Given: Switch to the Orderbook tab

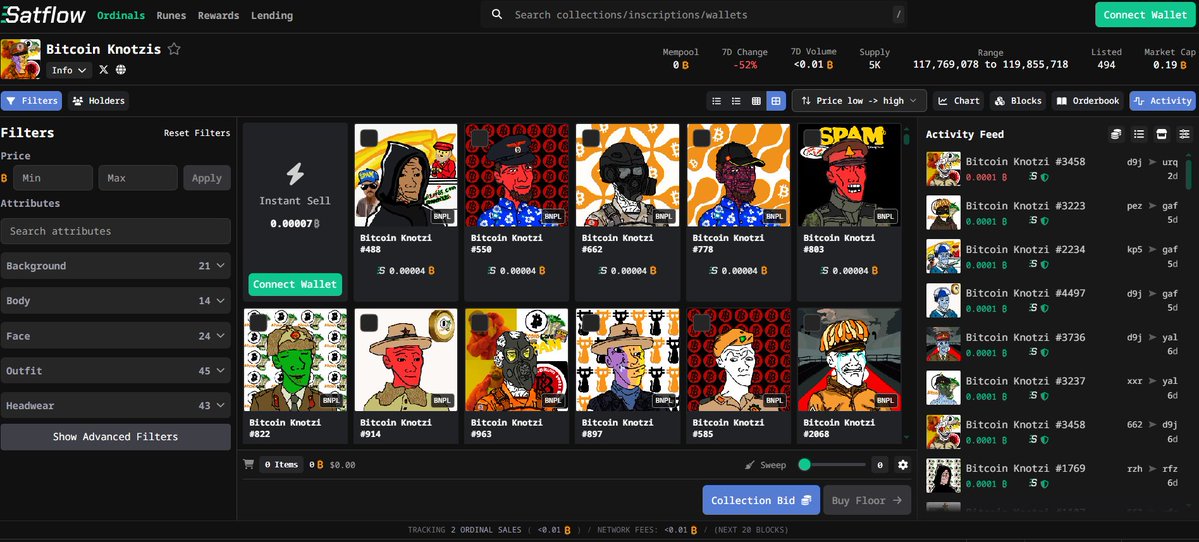Looking at the screenshot, I should 1088,101.
